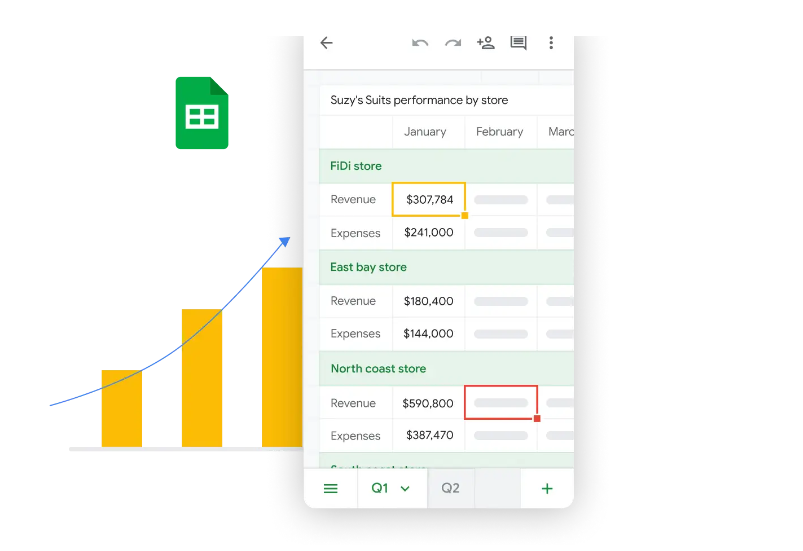803x551 pixels.
Task: Add a new sheet with plus icon
Action: [x=547, y=488]
